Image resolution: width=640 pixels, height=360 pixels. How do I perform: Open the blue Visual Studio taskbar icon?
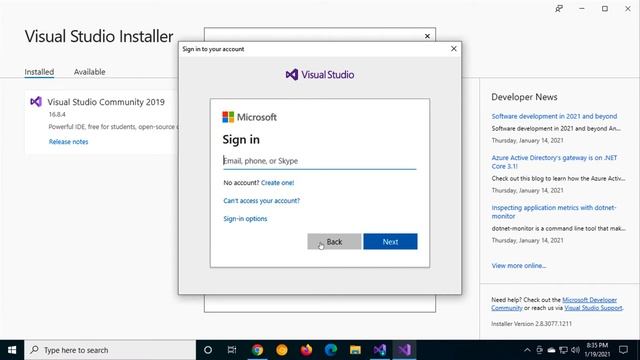tap(380, 350)
